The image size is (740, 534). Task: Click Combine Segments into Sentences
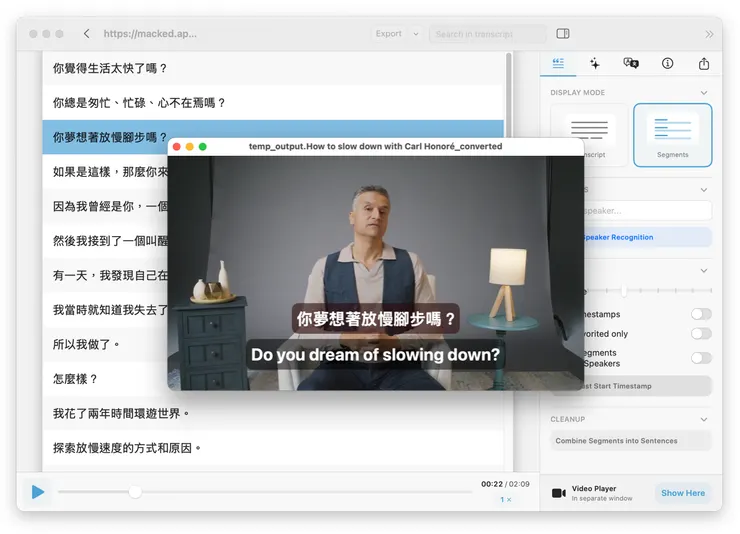[x=631, y=441]
